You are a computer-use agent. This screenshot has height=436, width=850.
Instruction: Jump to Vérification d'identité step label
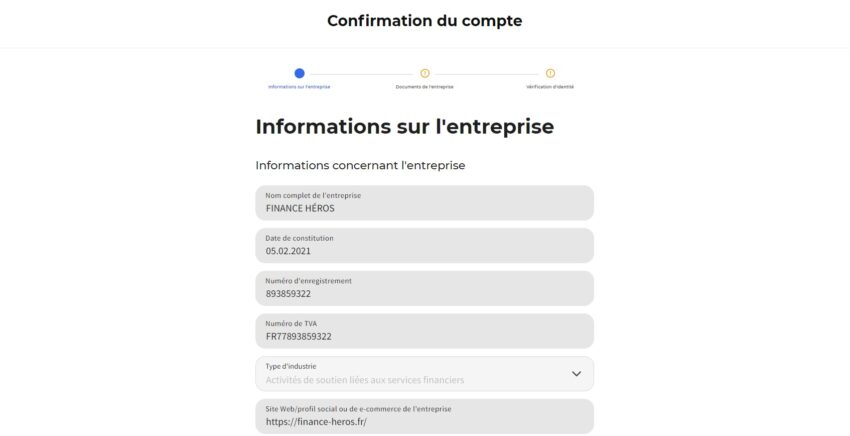point(550,87)
